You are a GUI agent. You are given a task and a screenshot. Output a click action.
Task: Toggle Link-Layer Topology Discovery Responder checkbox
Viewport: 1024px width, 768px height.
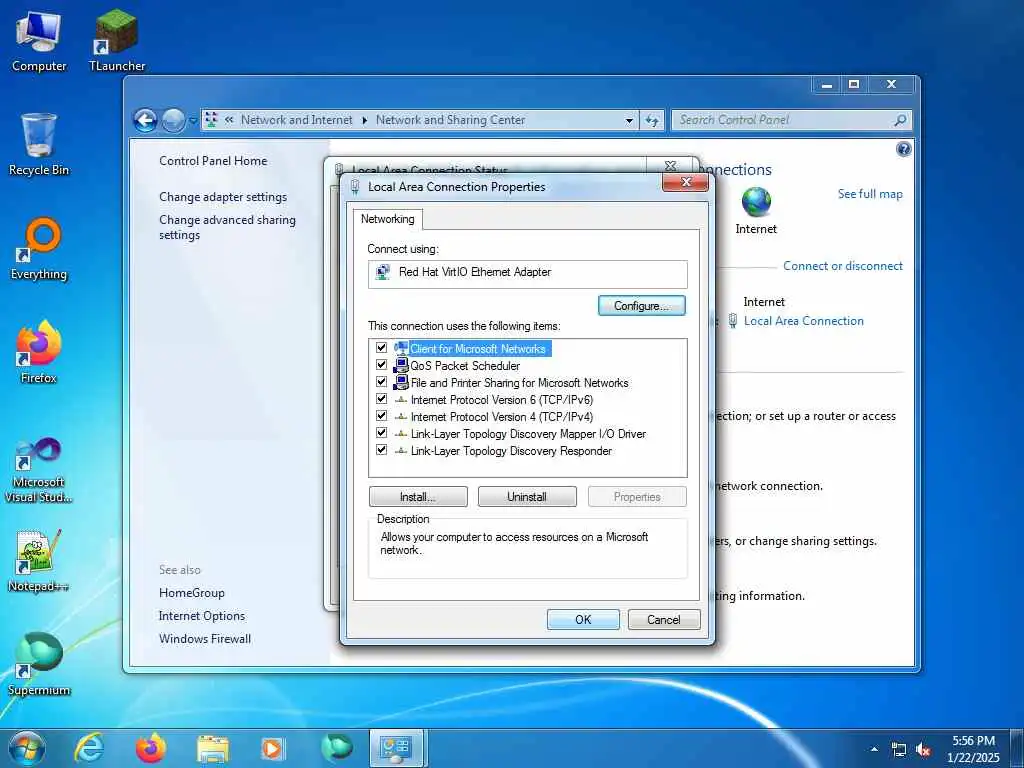381,450
